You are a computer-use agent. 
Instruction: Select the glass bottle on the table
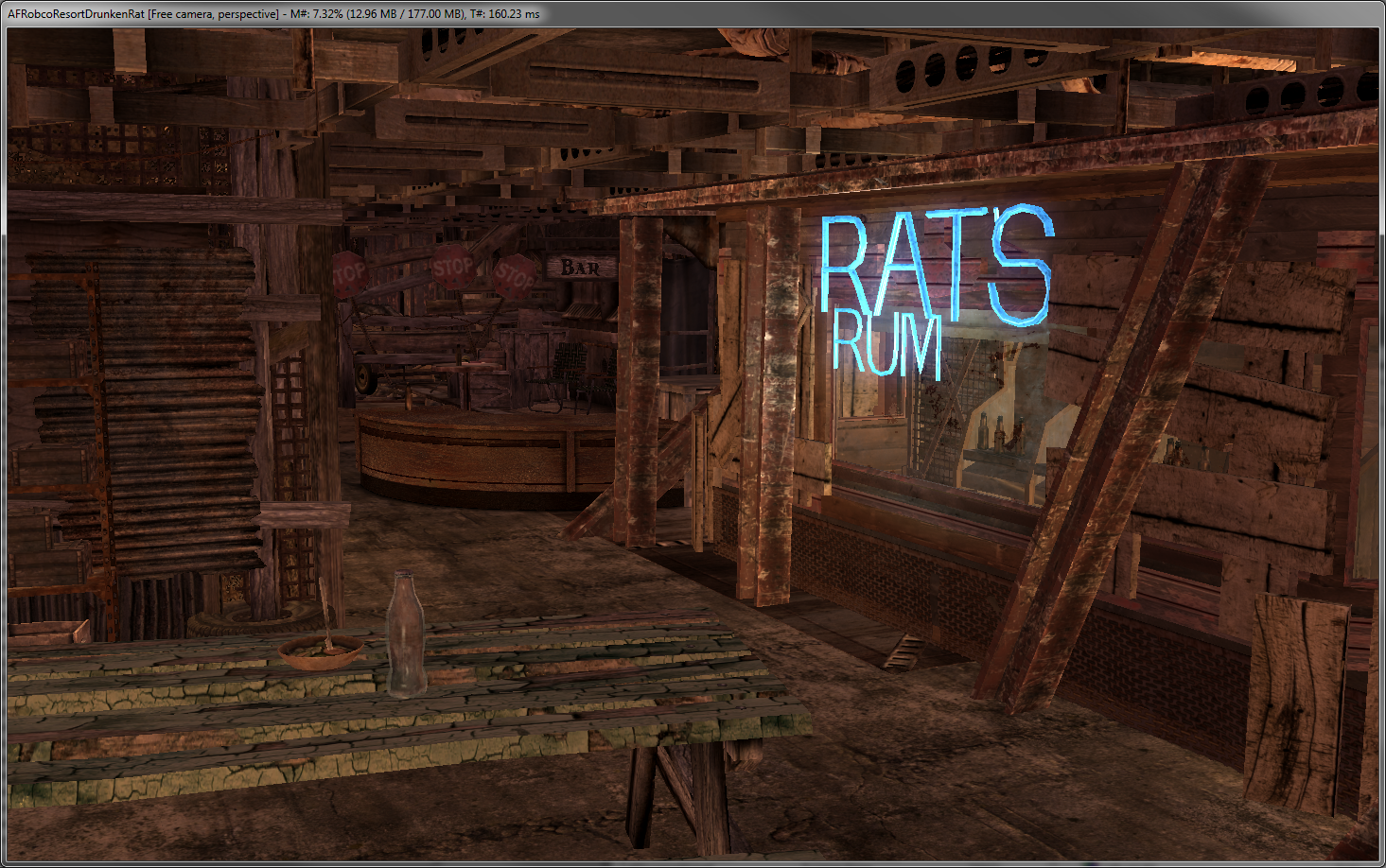[x=405, y=634]
